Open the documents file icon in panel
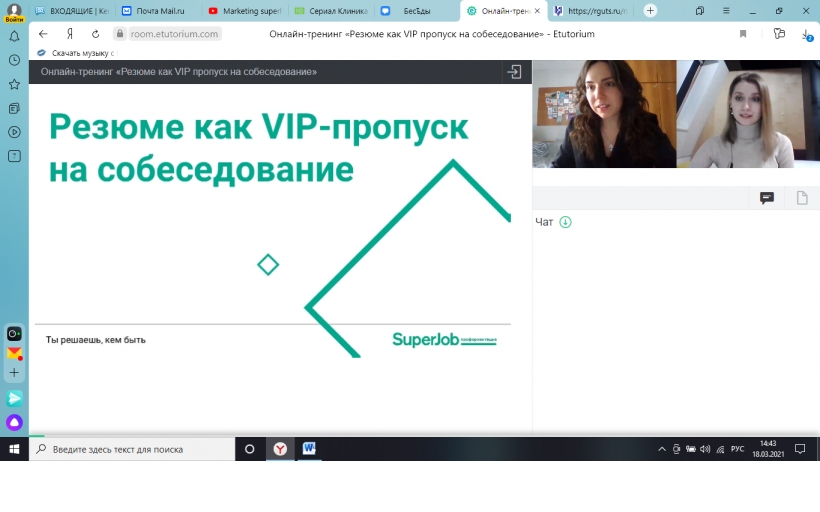 [802, 198]
